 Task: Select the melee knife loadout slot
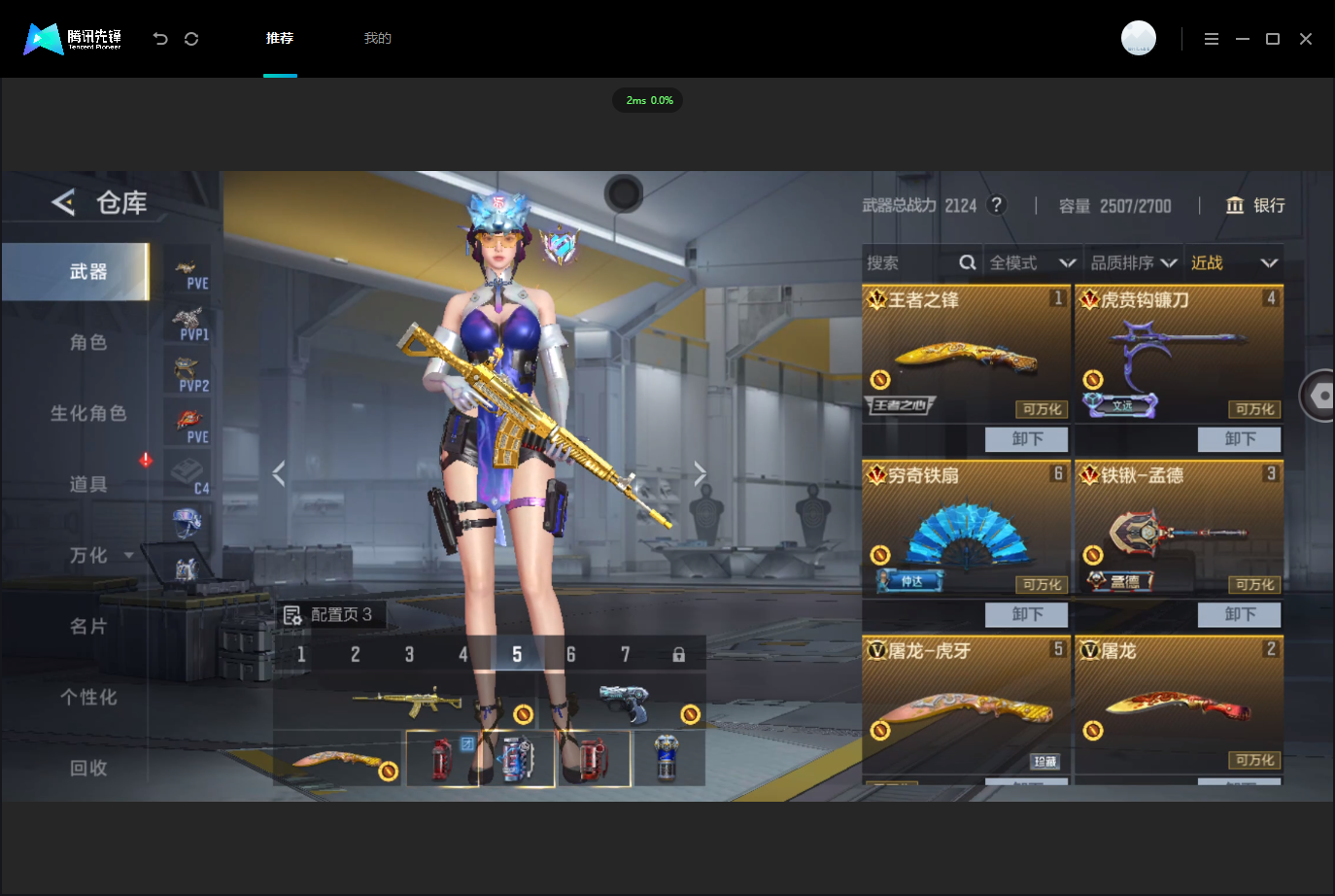338,758
